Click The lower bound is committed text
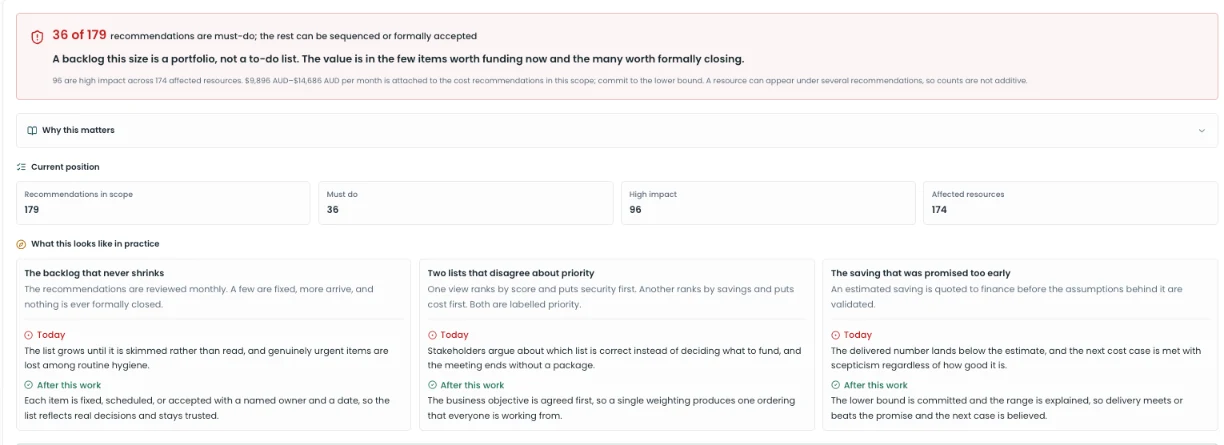This screenshot has width=1224, height=445. tap(1007, 408)
